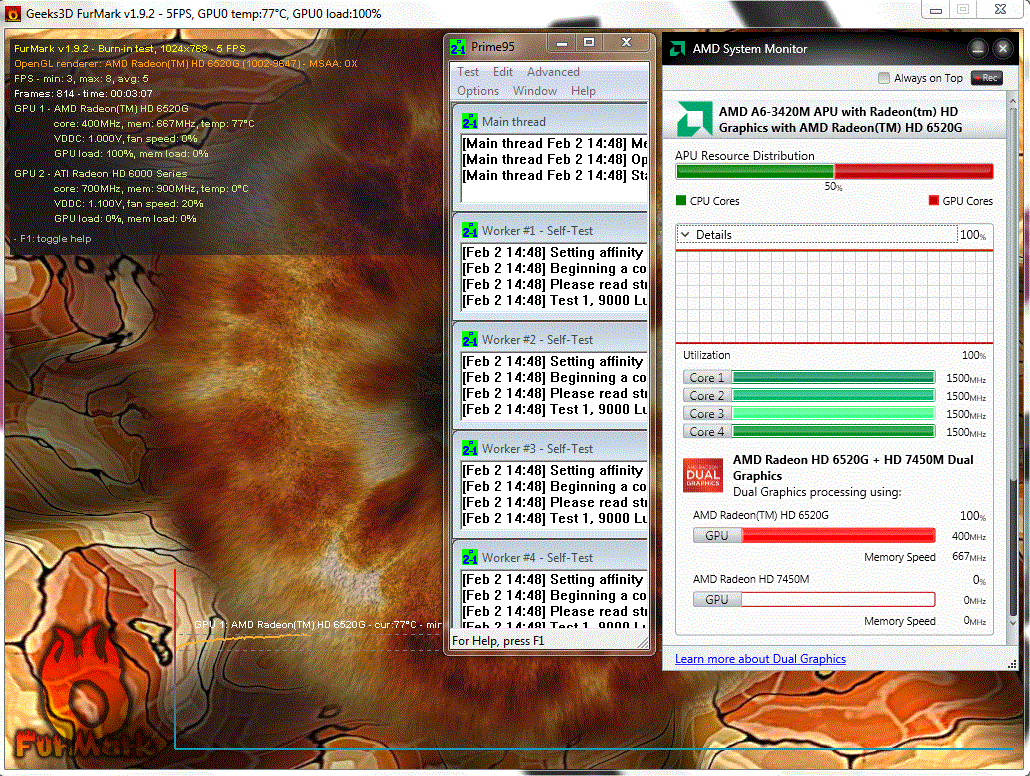Select the Worker #3 - Self-Test title bar
The image size is (1030, 776).
coord(550,449)
